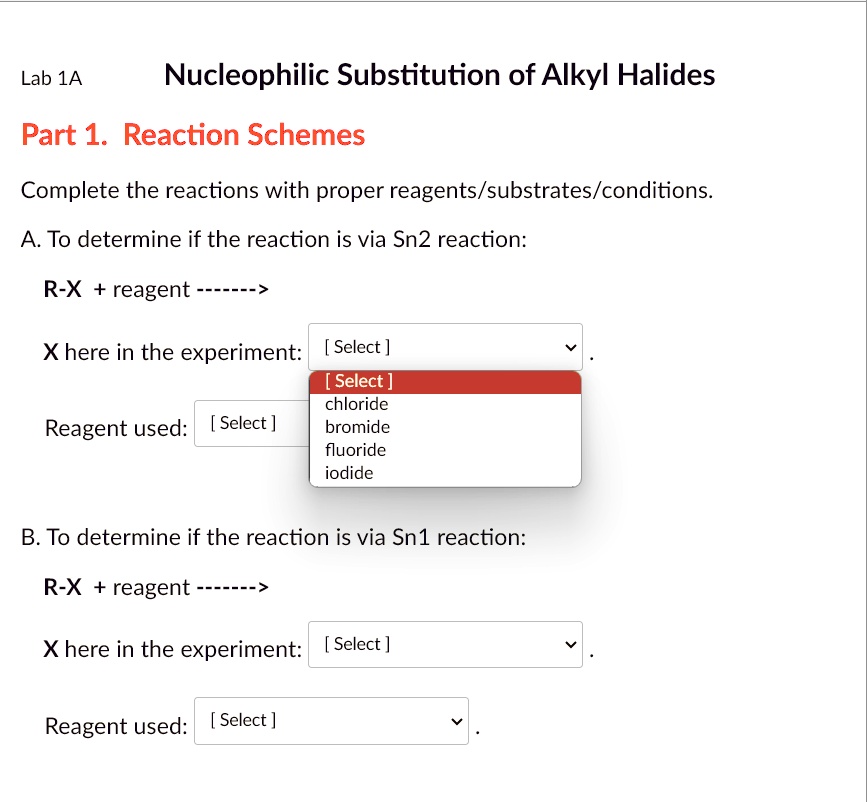Image resolution: width=868 pixels, height=802 pixels.
Task: Click the R-X reaction text in section A
Action: 155,289
